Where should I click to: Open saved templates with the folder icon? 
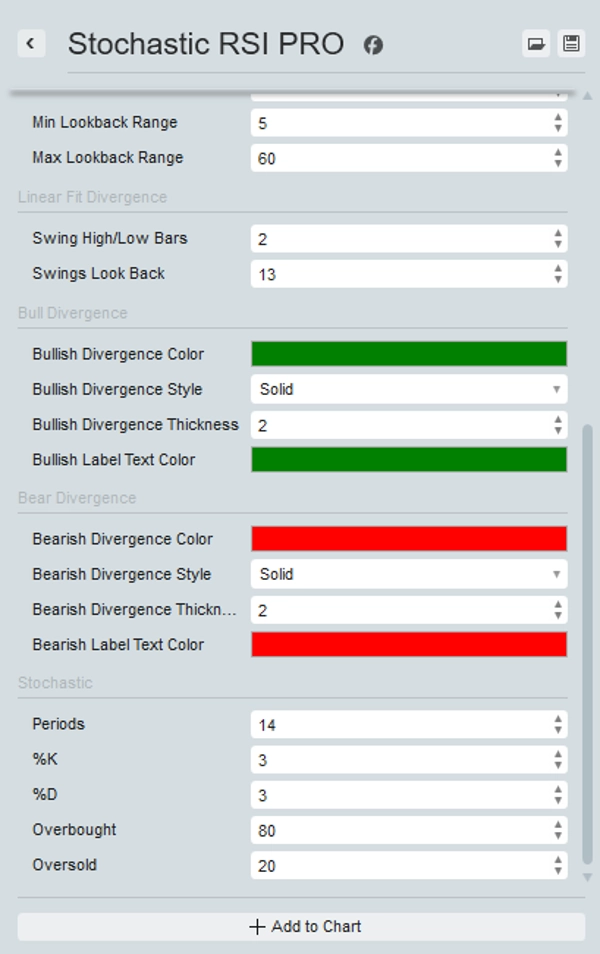click(x=536, y=44)
